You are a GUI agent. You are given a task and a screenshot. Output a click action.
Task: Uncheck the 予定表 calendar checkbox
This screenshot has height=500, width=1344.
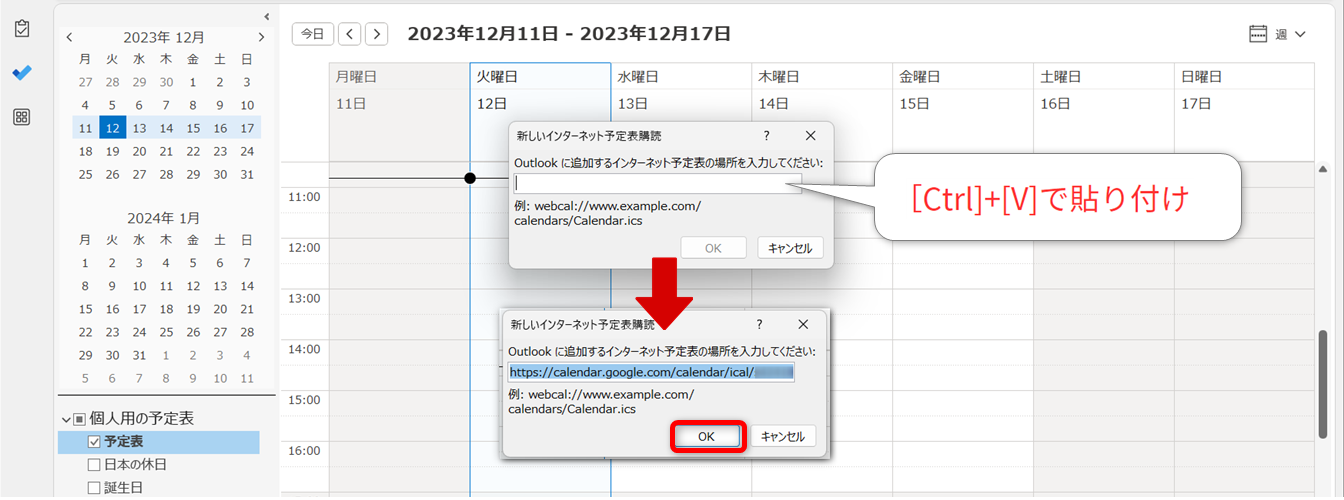pos(94,441)
